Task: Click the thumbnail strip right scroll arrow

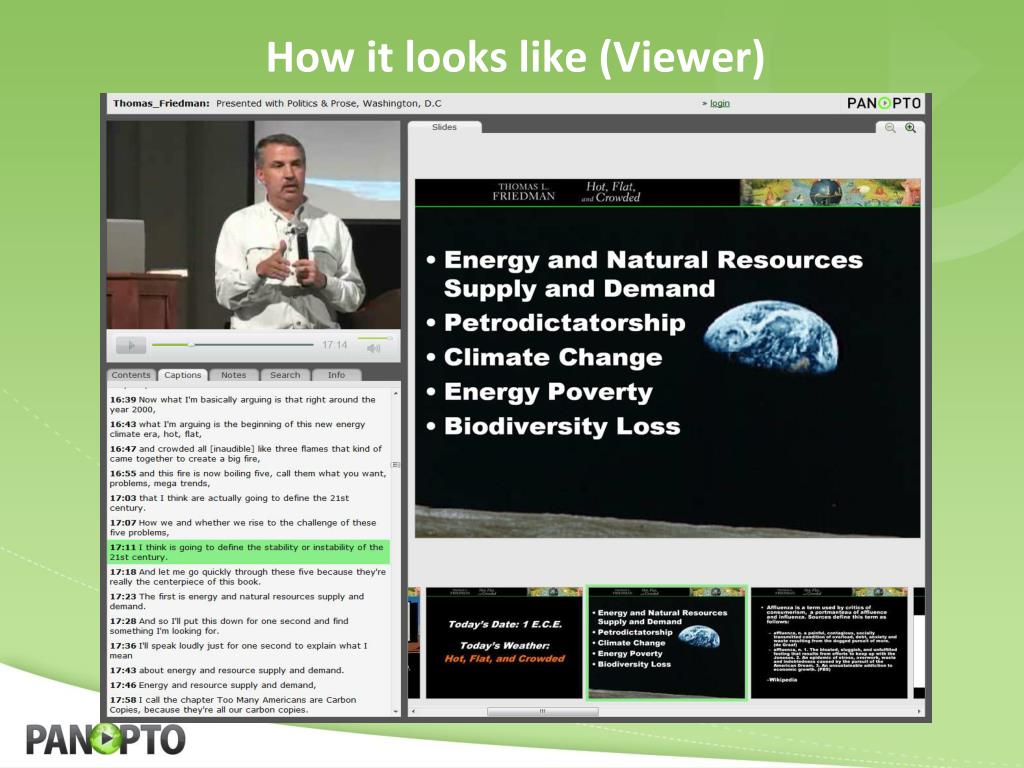Action: (x=919, y=711)
